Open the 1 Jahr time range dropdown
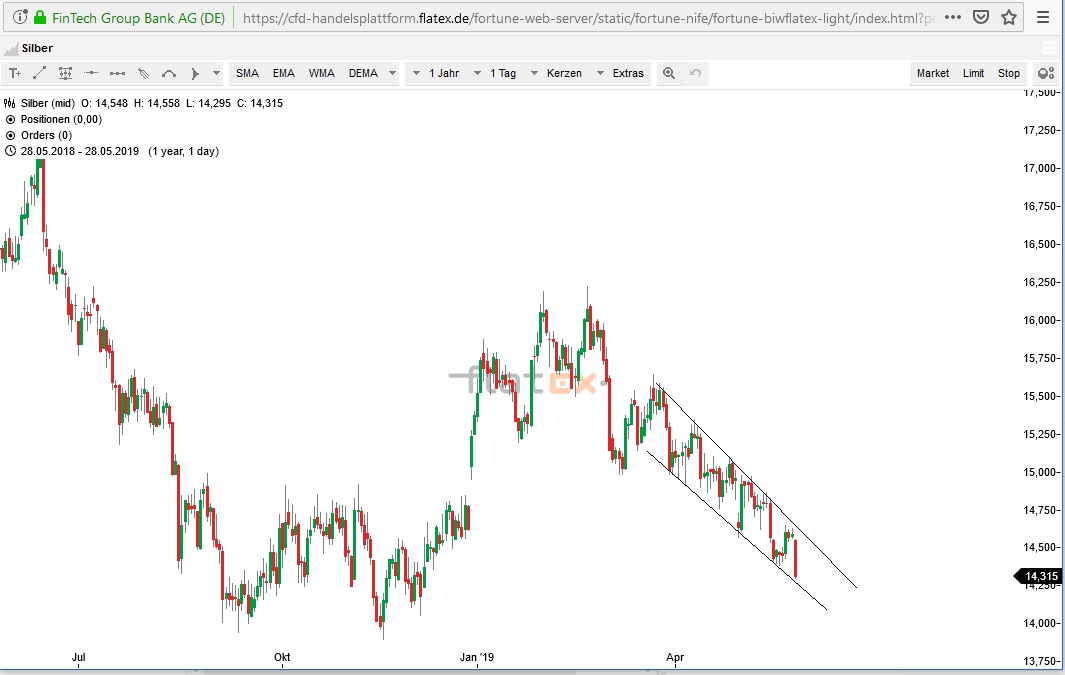1065x675 pixels. [436, 73]
